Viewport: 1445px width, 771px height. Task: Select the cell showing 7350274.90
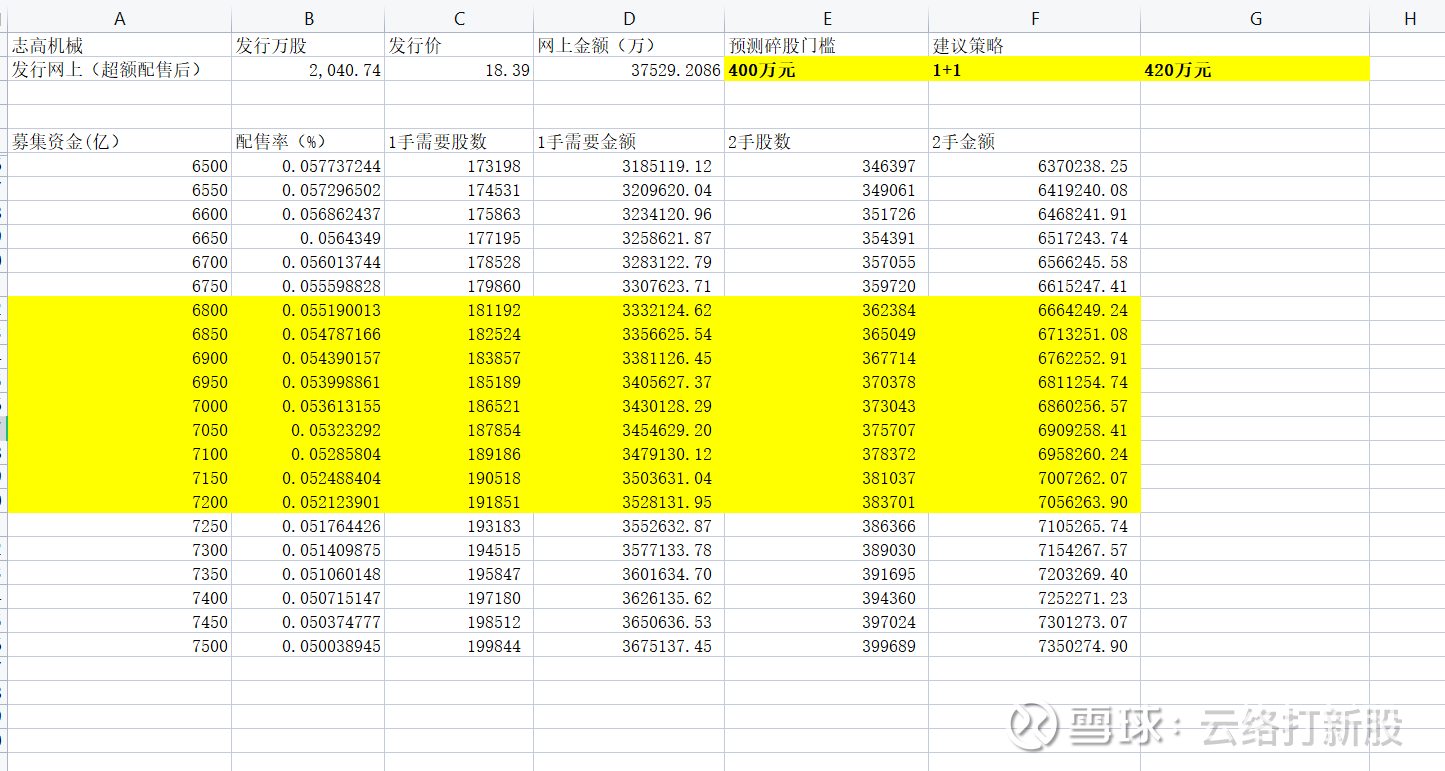coord(1035,646)
